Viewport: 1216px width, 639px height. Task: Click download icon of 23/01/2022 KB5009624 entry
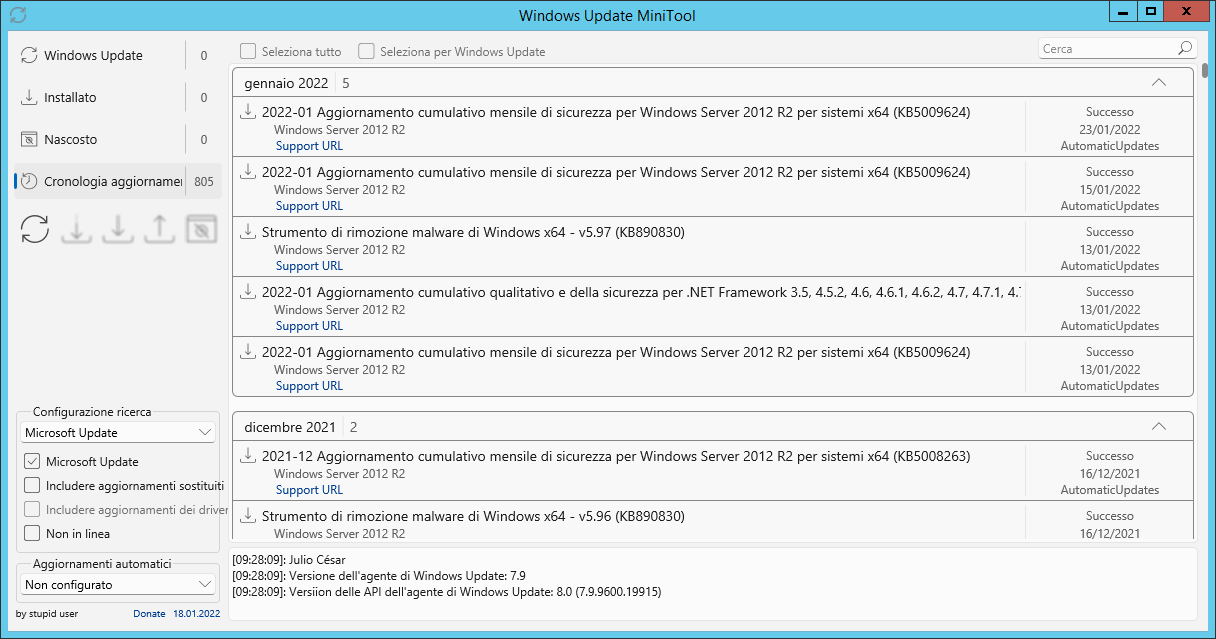248,112
